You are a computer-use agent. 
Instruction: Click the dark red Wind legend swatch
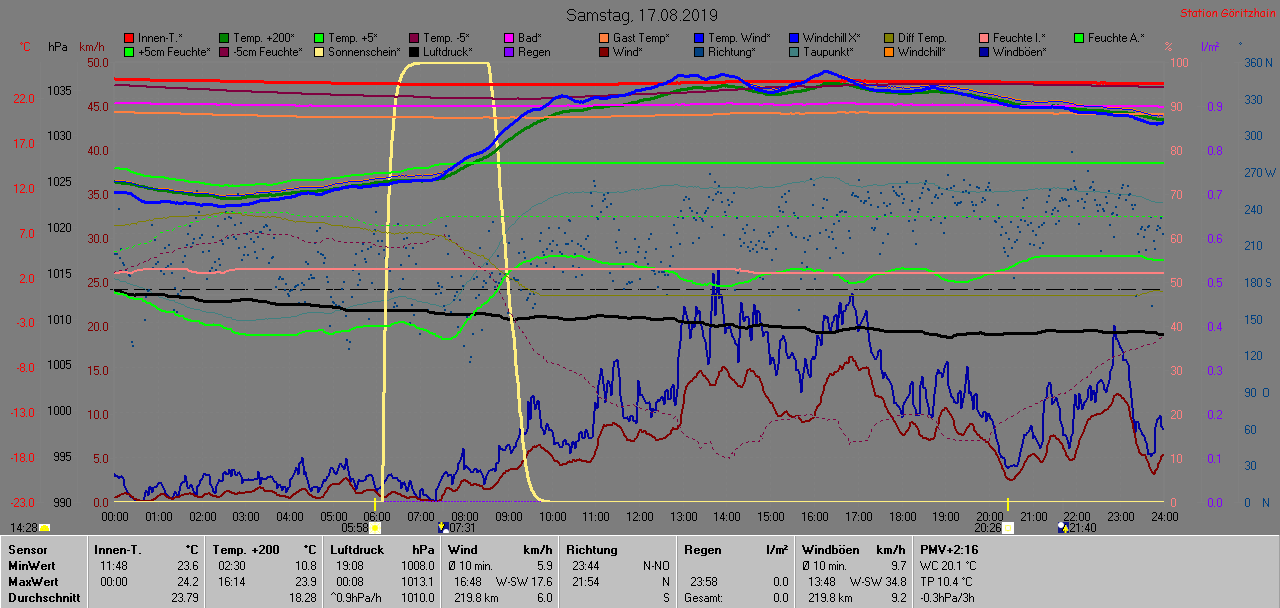pyautogui.click(x=604, y=51)
